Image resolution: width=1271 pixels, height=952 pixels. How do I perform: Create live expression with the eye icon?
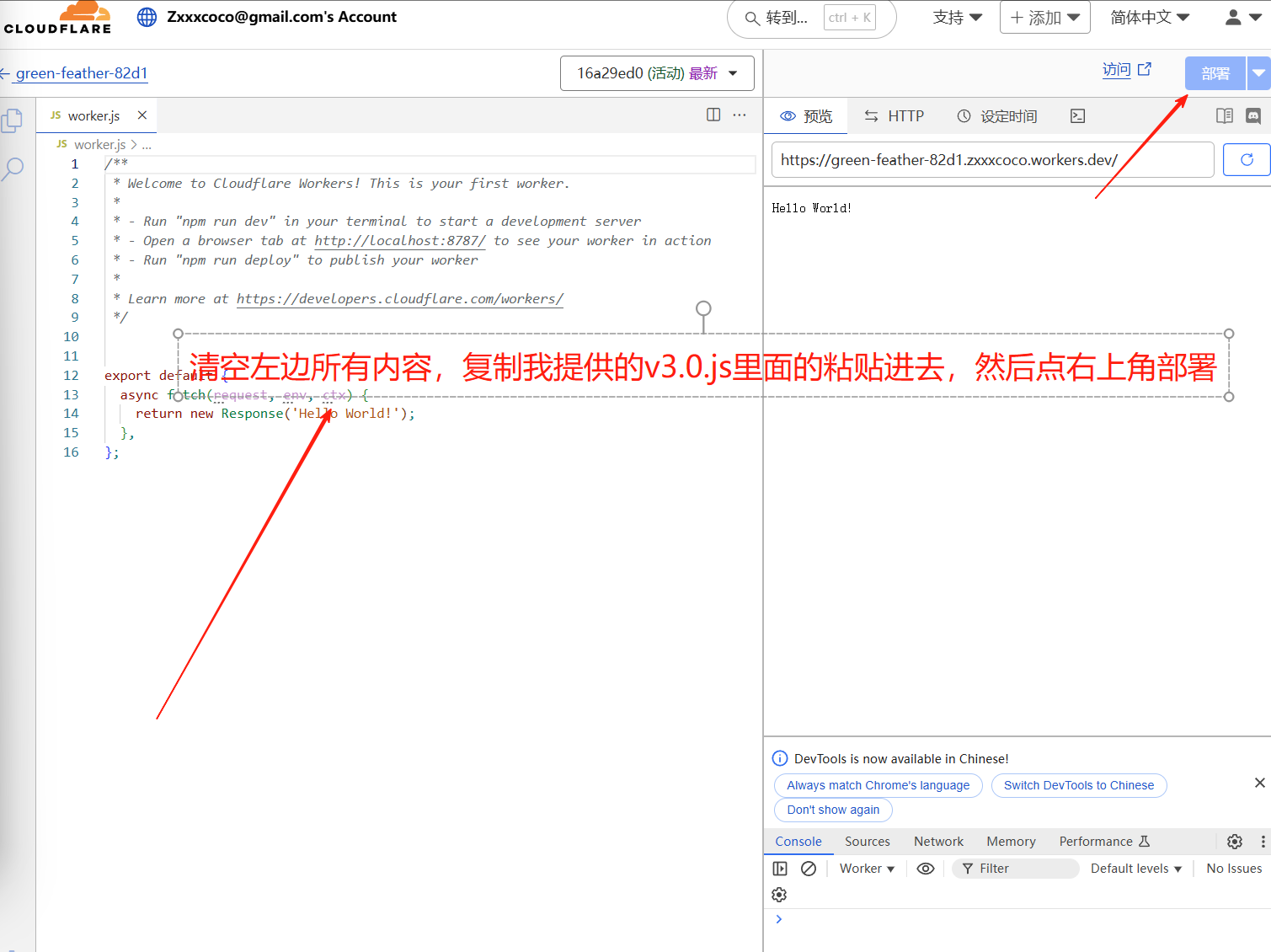click(925, 869)
